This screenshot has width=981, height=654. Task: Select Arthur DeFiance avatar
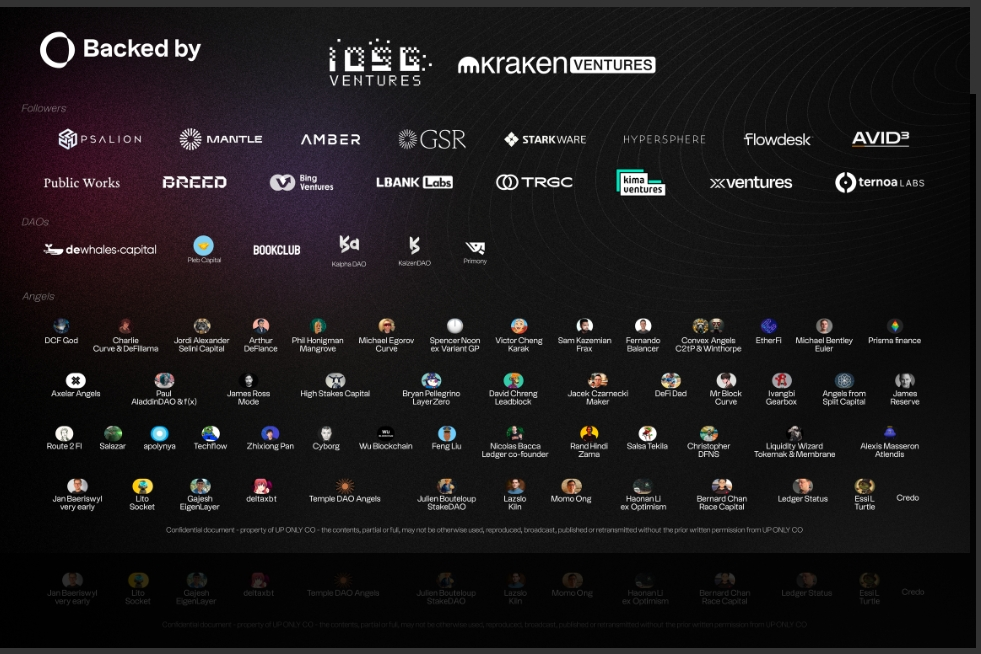coord(261,325)
